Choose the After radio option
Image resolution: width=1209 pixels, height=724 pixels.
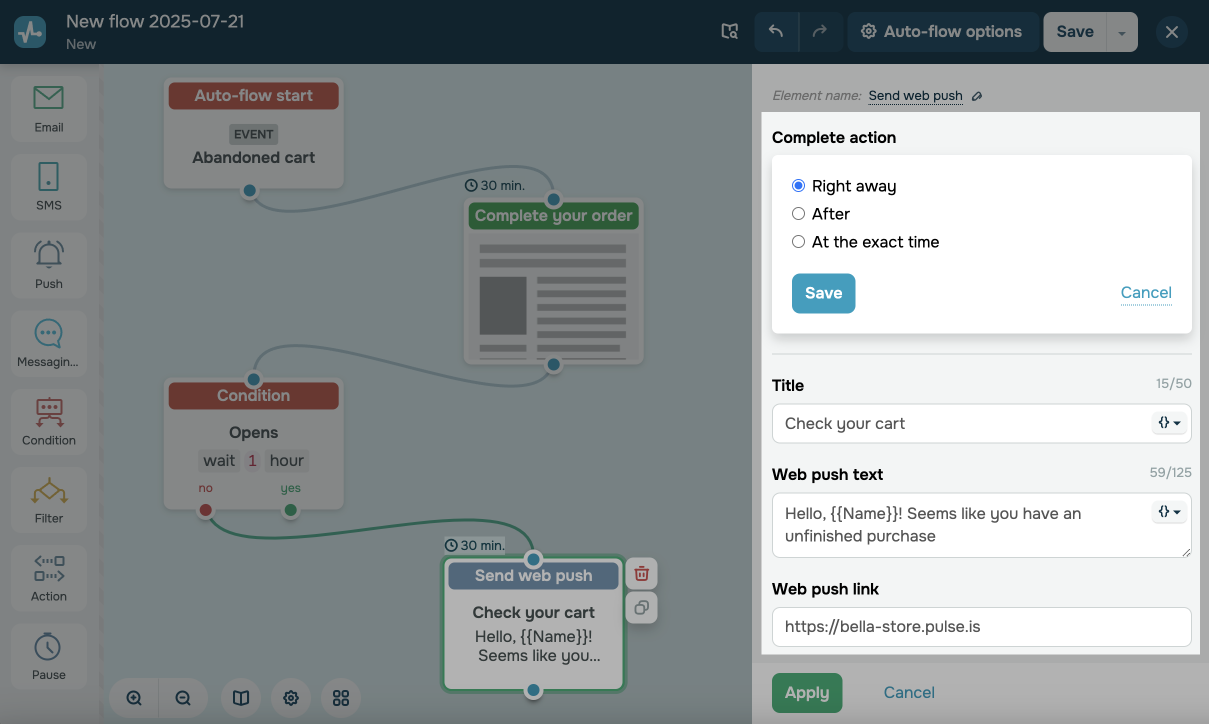pyautogui.click(x=798, y=214)
